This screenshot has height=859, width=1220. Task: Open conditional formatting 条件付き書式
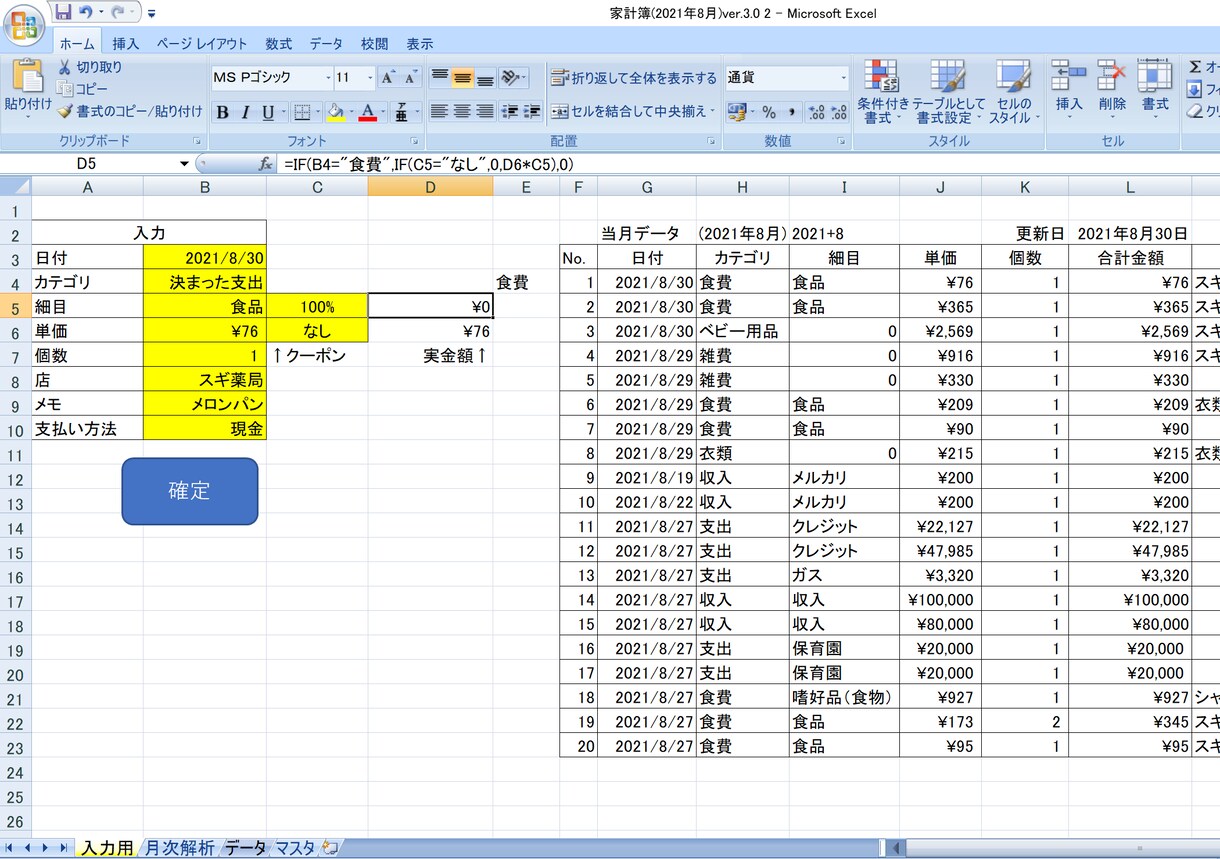(883, 92)
